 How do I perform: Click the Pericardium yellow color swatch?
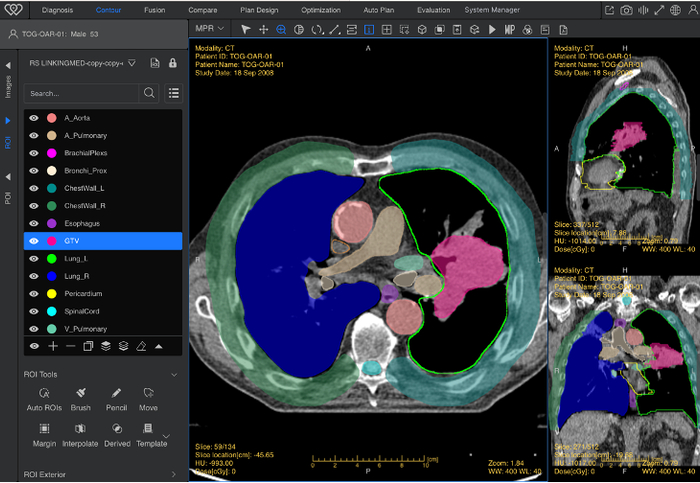pyautogui.click(x=51, y=294)
